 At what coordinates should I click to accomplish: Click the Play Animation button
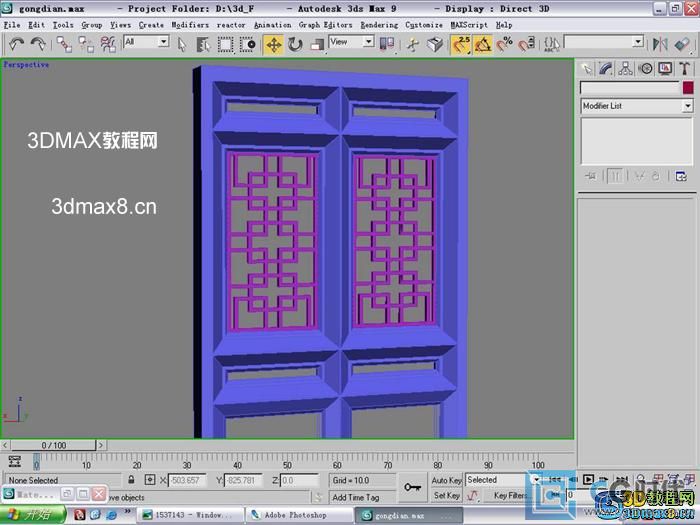pos(588,480)
